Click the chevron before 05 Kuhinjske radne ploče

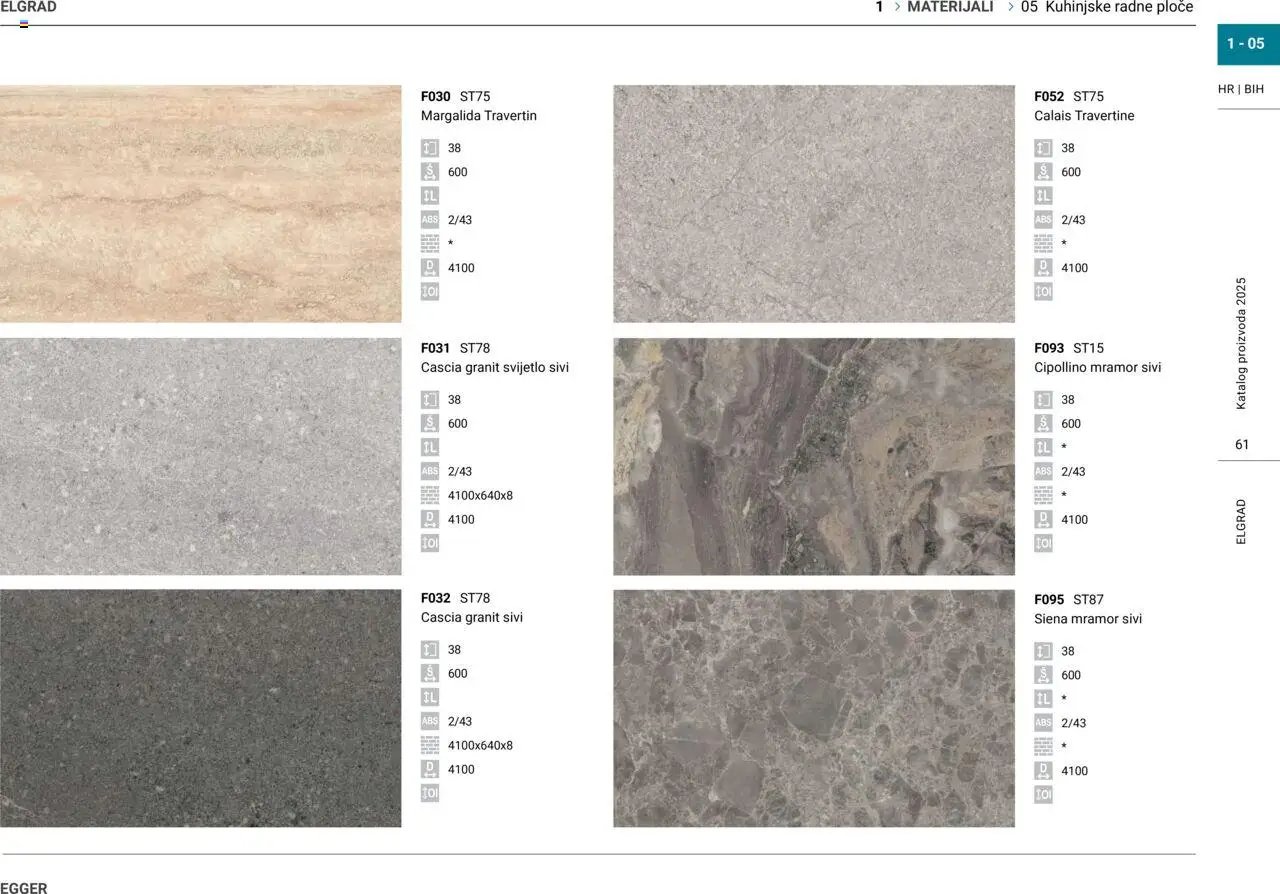pyautogui.click(x=1011, y=7)
